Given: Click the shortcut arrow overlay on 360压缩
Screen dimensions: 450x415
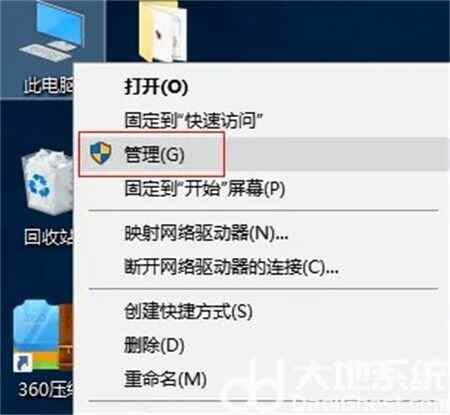Looking at the screenshot, I should pyautogui.click(x=23, y=363).
